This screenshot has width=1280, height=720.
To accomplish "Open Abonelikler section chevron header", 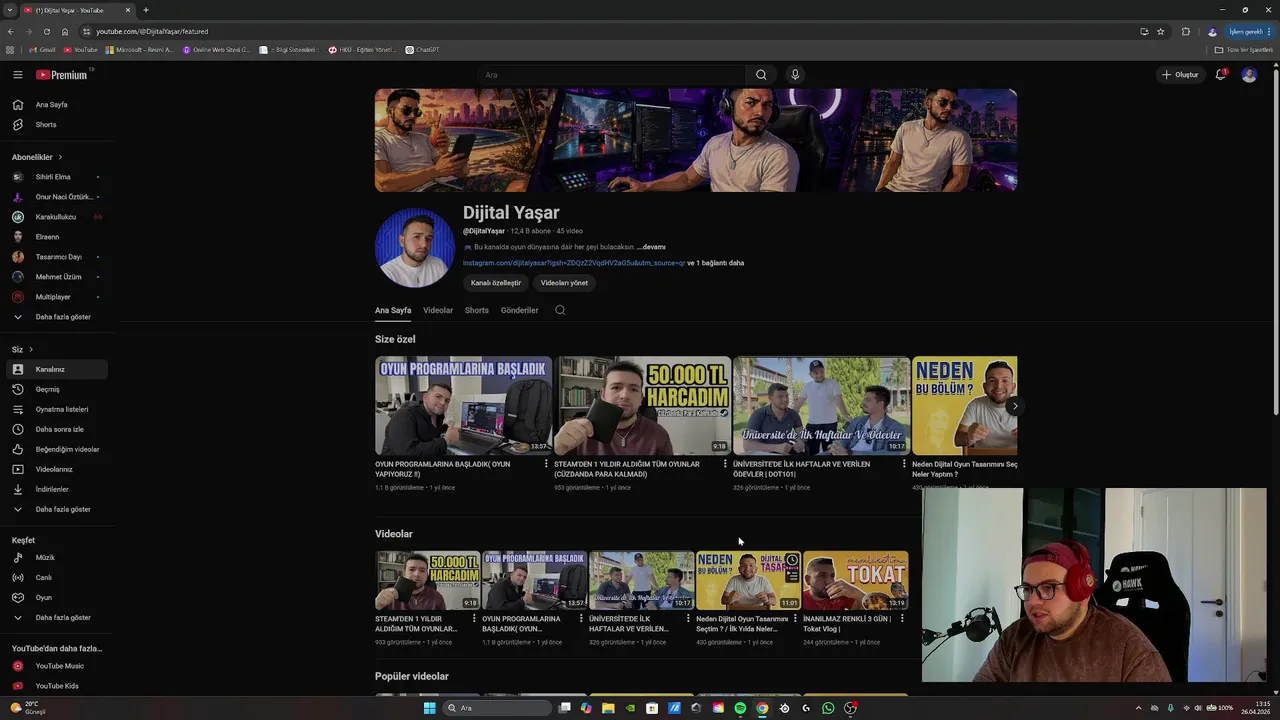I will pos(37,157).
